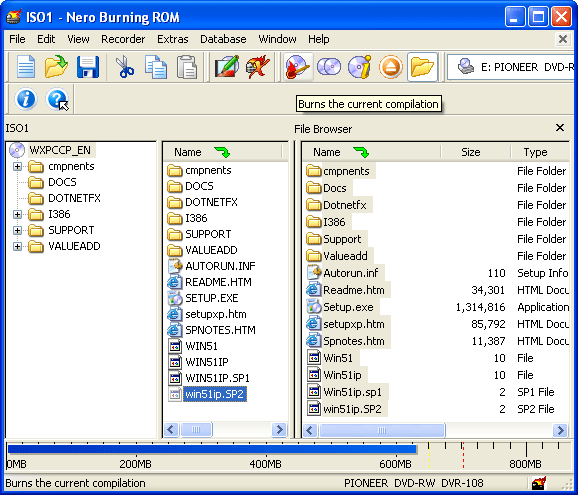
Task: Select SETUP.EXE in the compilation list
Action: (212, 298)
